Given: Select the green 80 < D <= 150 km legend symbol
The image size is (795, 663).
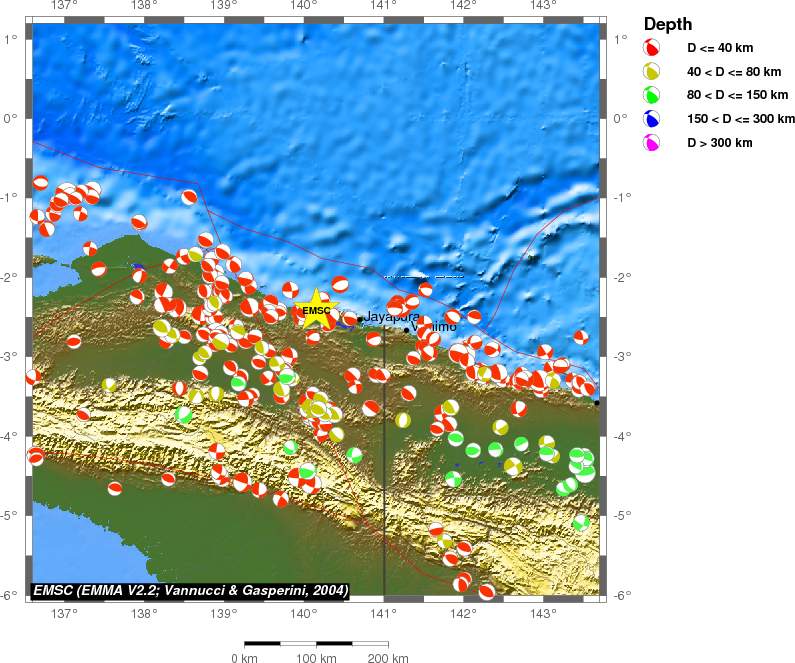Looking at the screenshot, I should tap(652, 95).
